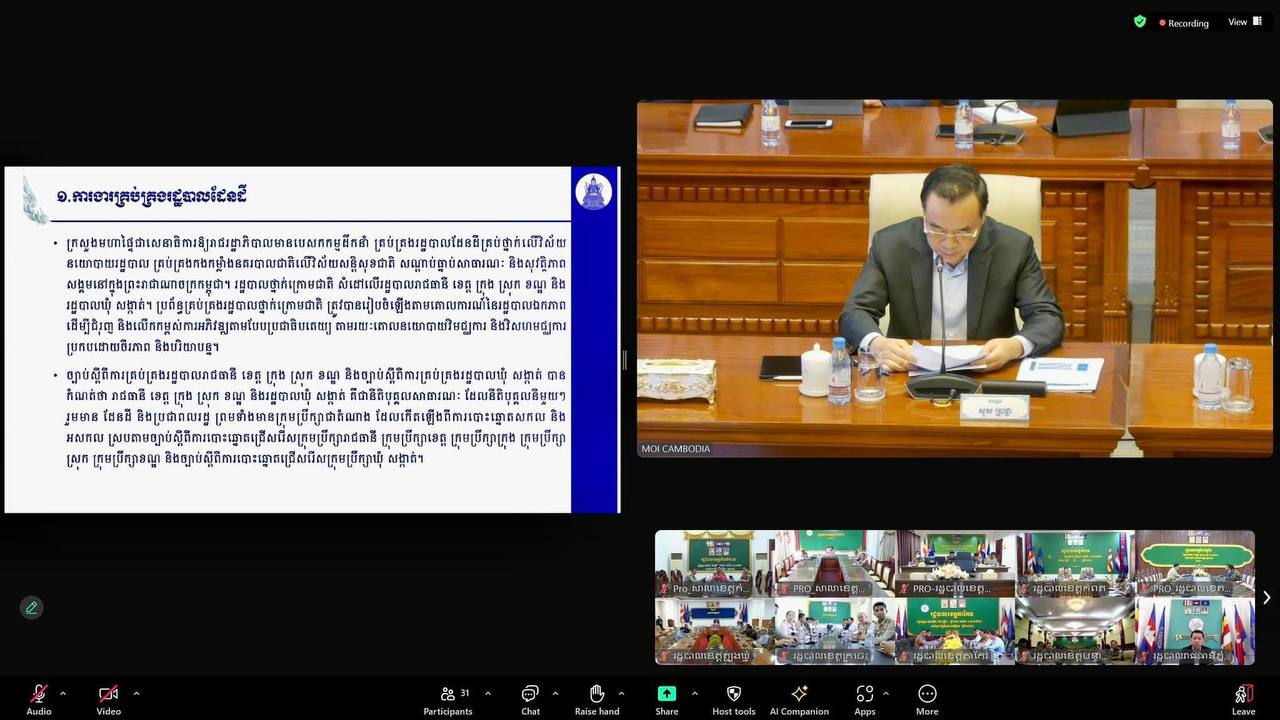
Task: Click the green Share screen button
Action: click(666, 694)
